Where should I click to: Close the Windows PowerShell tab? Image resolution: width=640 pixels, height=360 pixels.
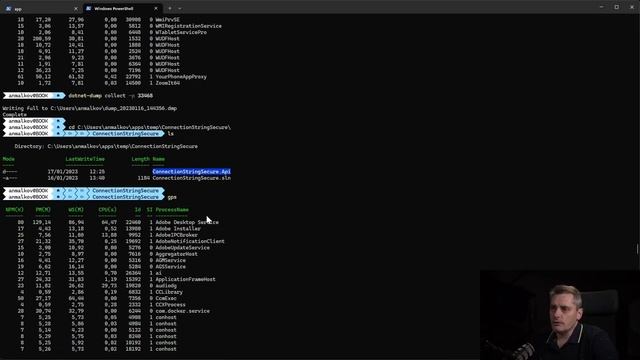[x=156, y=8]
